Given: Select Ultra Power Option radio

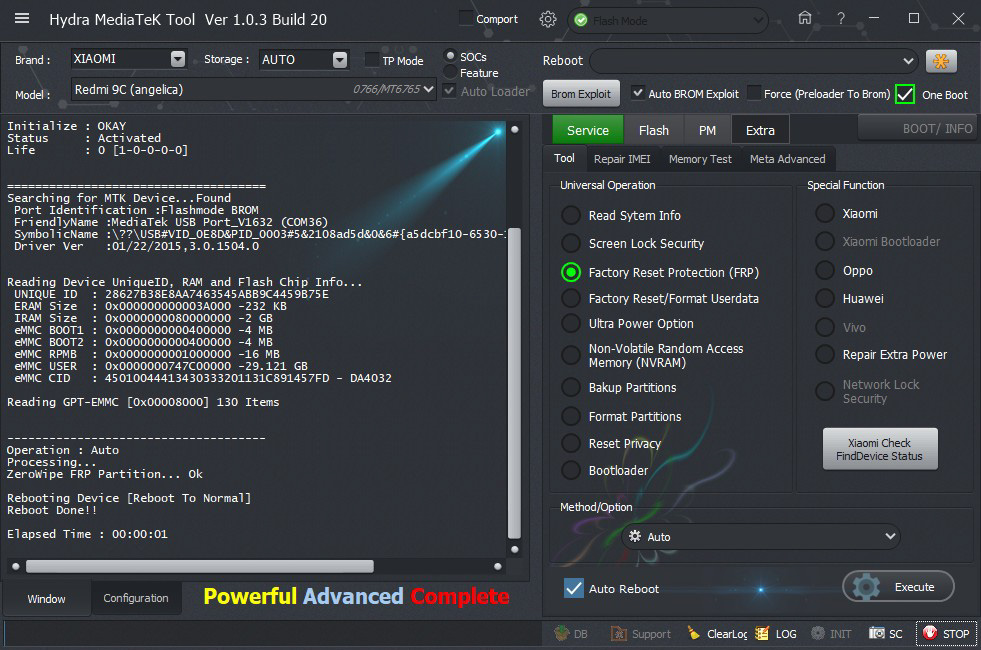Looking at the screenshot, I should coord(571,323).
